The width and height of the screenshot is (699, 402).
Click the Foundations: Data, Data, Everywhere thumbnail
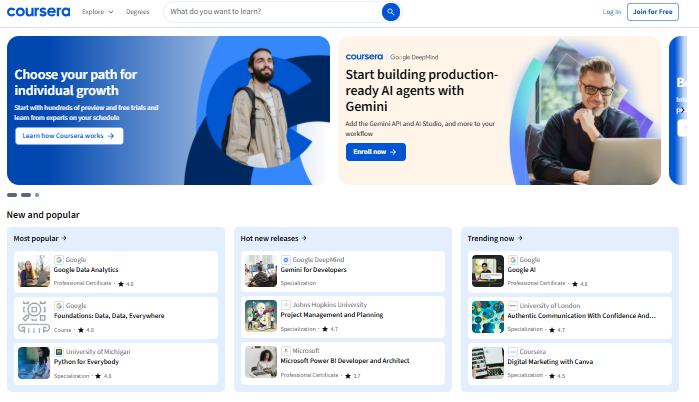(34, 317)
